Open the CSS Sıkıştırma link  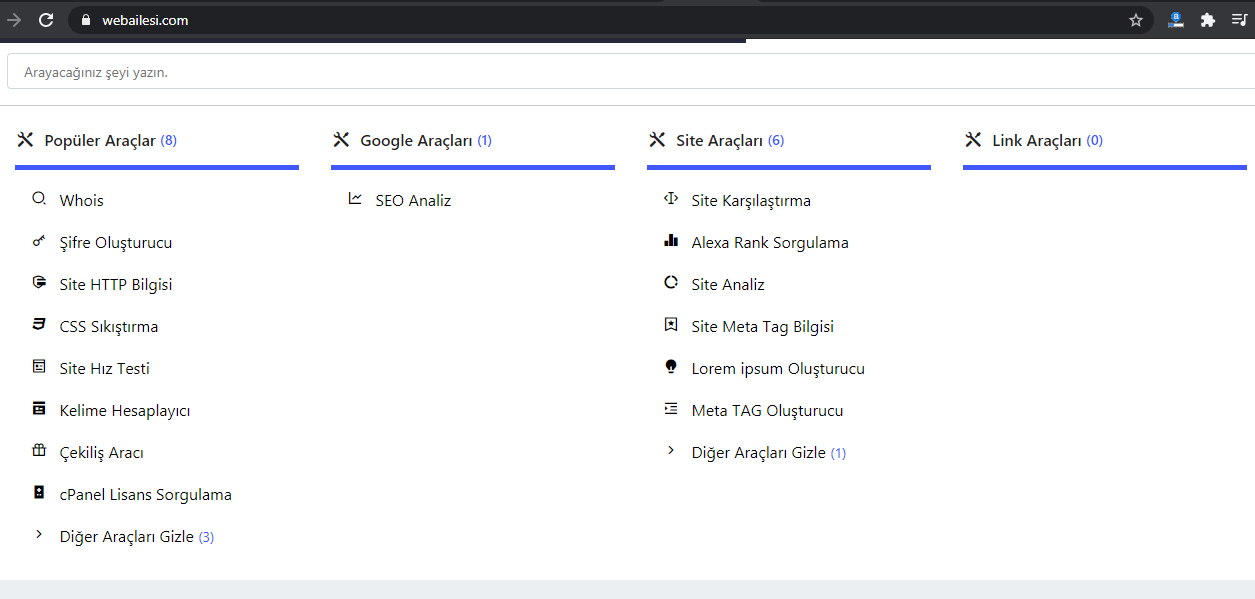tap(109, 327)
